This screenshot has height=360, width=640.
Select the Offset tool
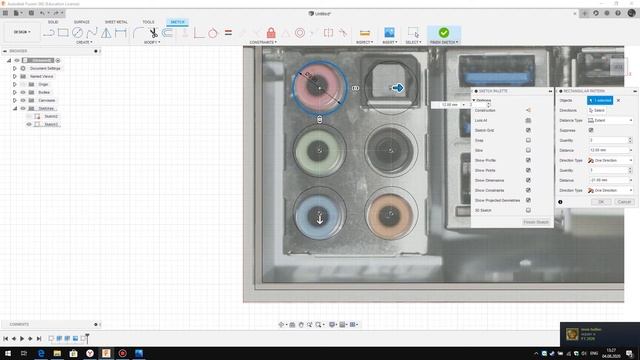pos(167,33)
